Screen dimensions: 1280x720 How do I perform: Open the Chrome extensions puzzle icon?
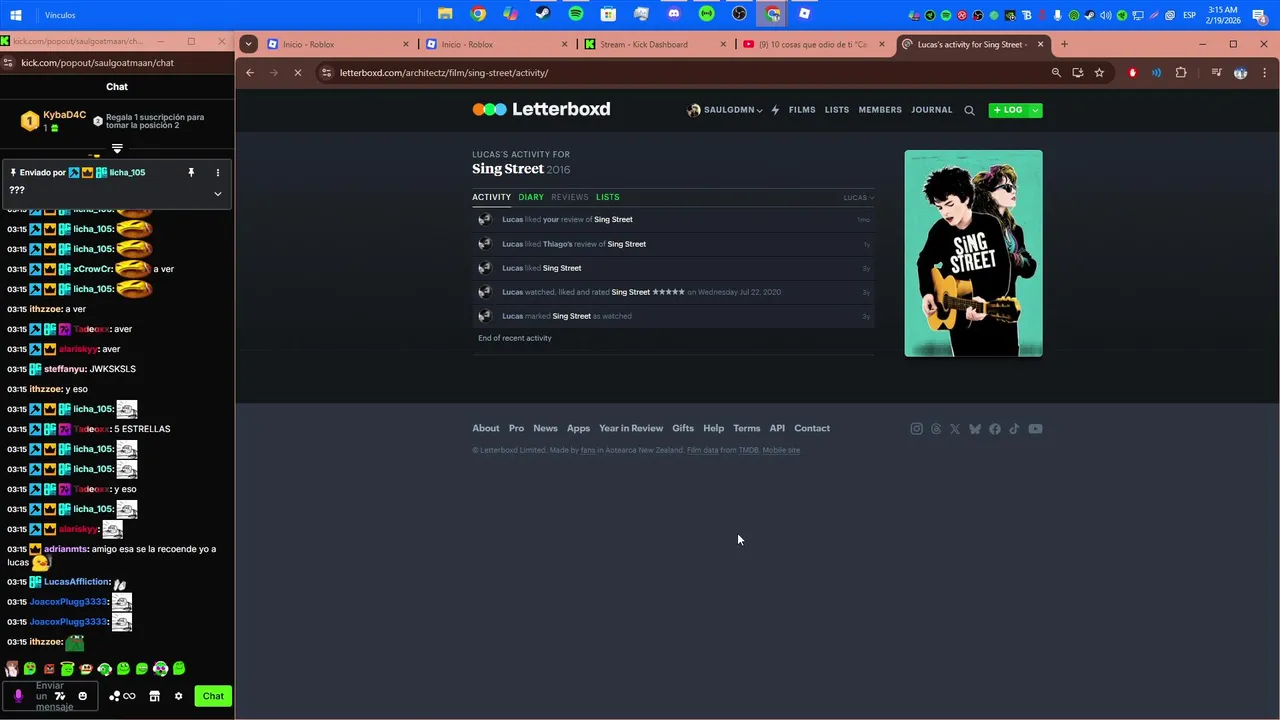point(1181,73)
